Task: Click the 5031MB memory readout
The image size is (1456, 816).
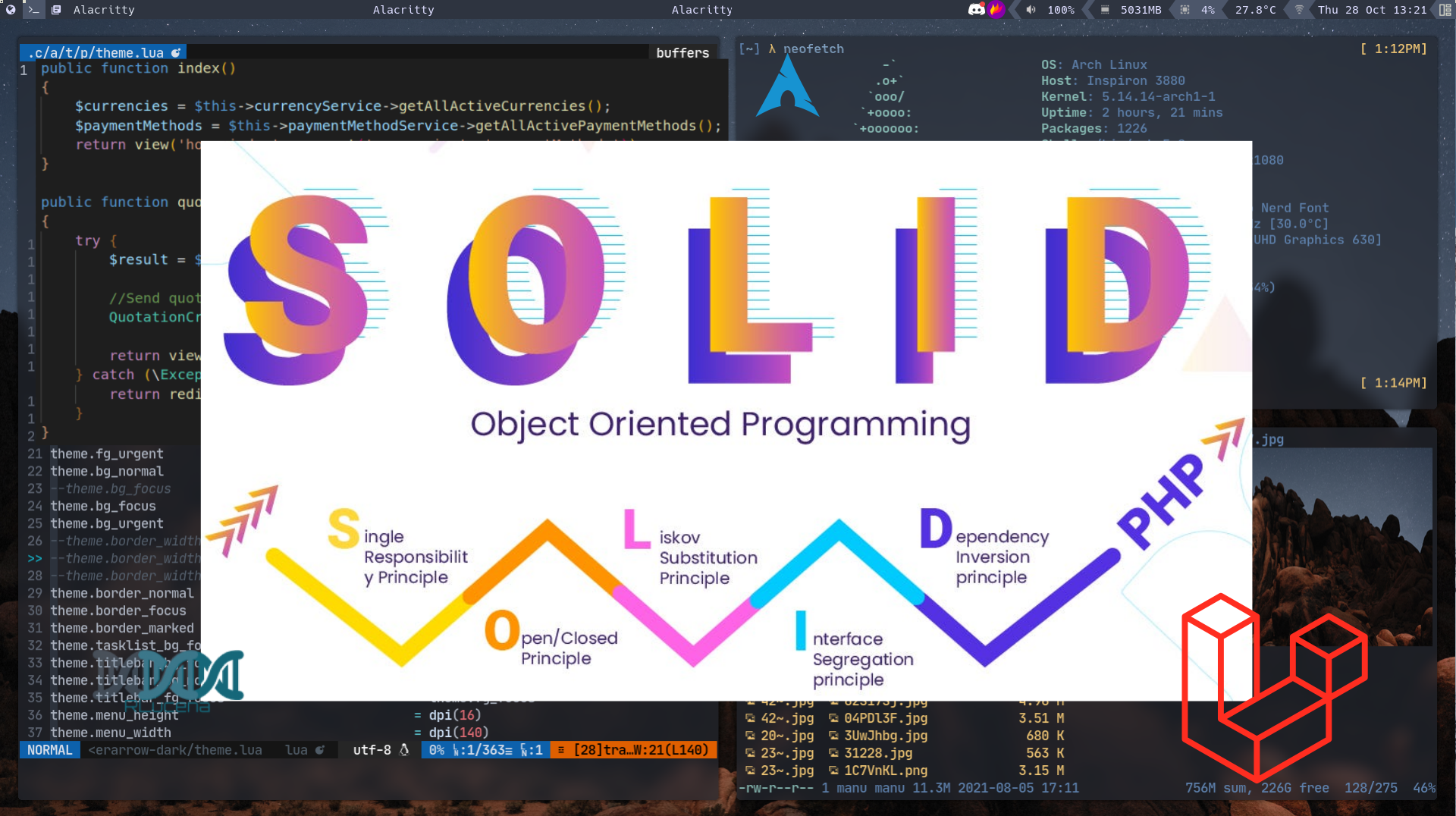Action: (1141, 10)
